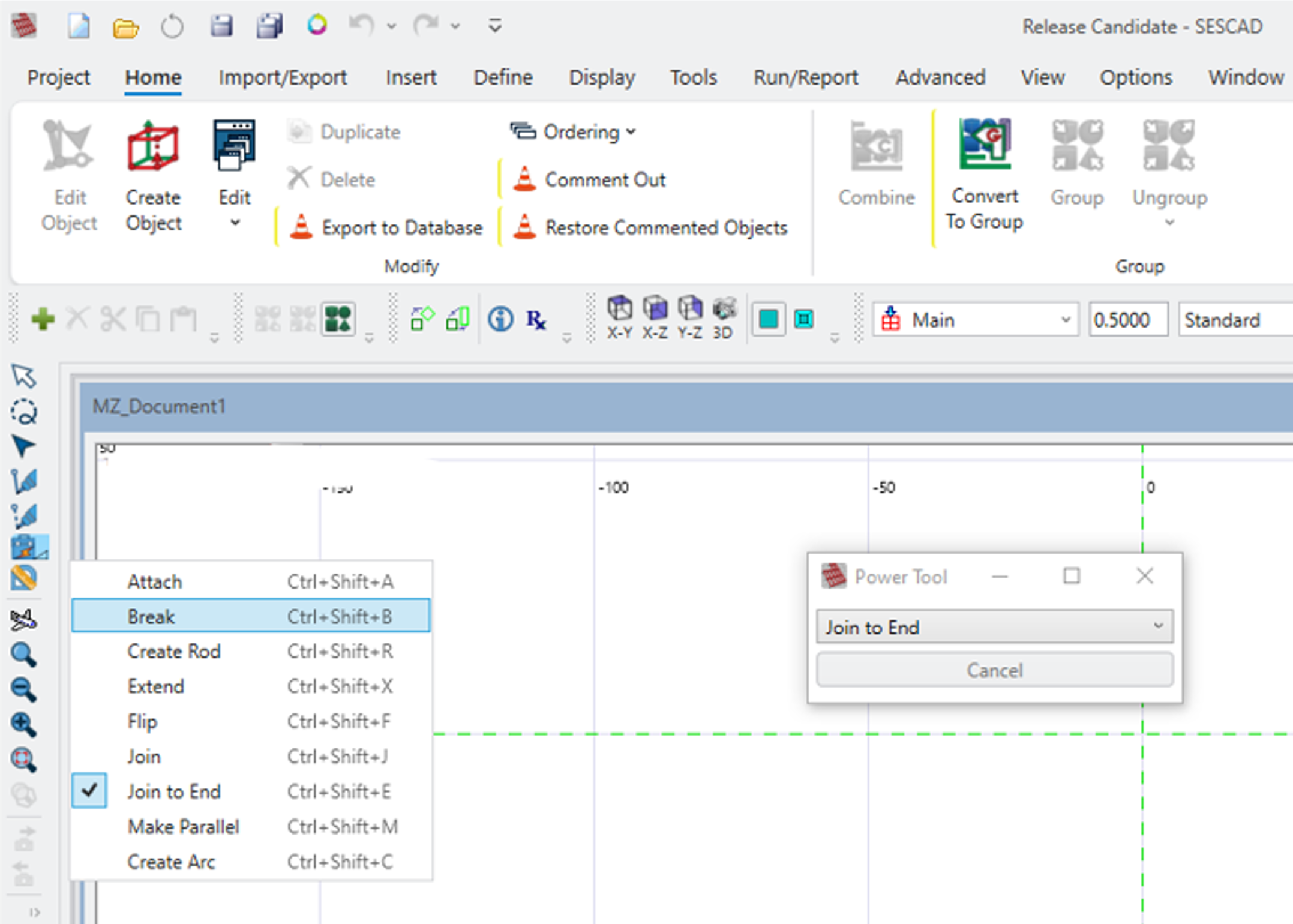Switch to the 3D view
This screenshot has width=1293, height=924.
[724, 317]
